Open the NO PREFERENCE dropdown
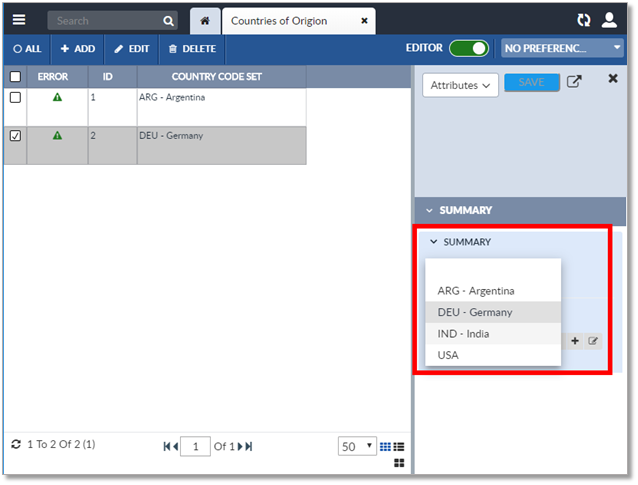This screenshot has height=485, width=638. click(562, 48)
